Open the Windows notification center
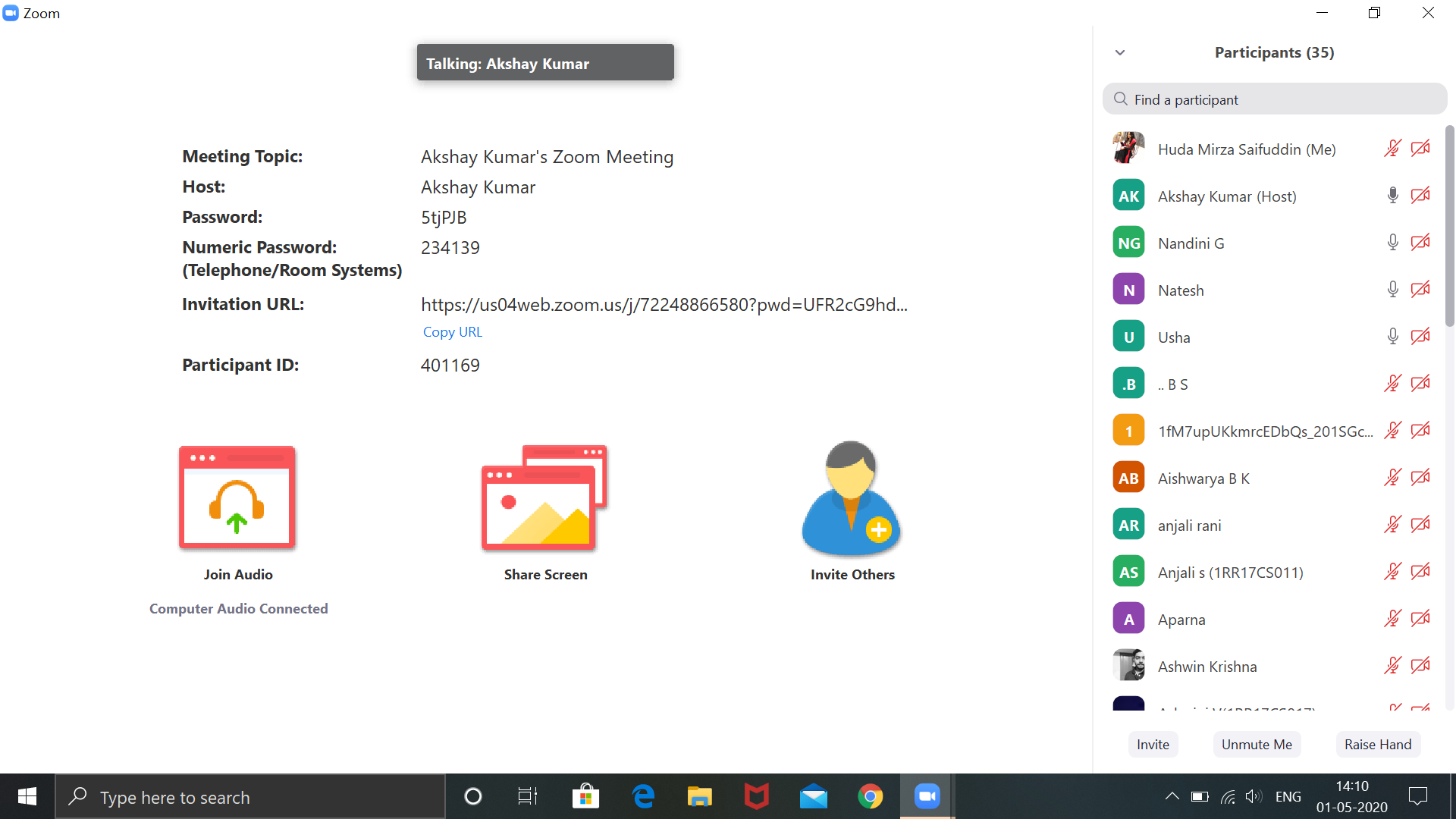This screenshot has height=819, width=1456. tap(1417, 796)
